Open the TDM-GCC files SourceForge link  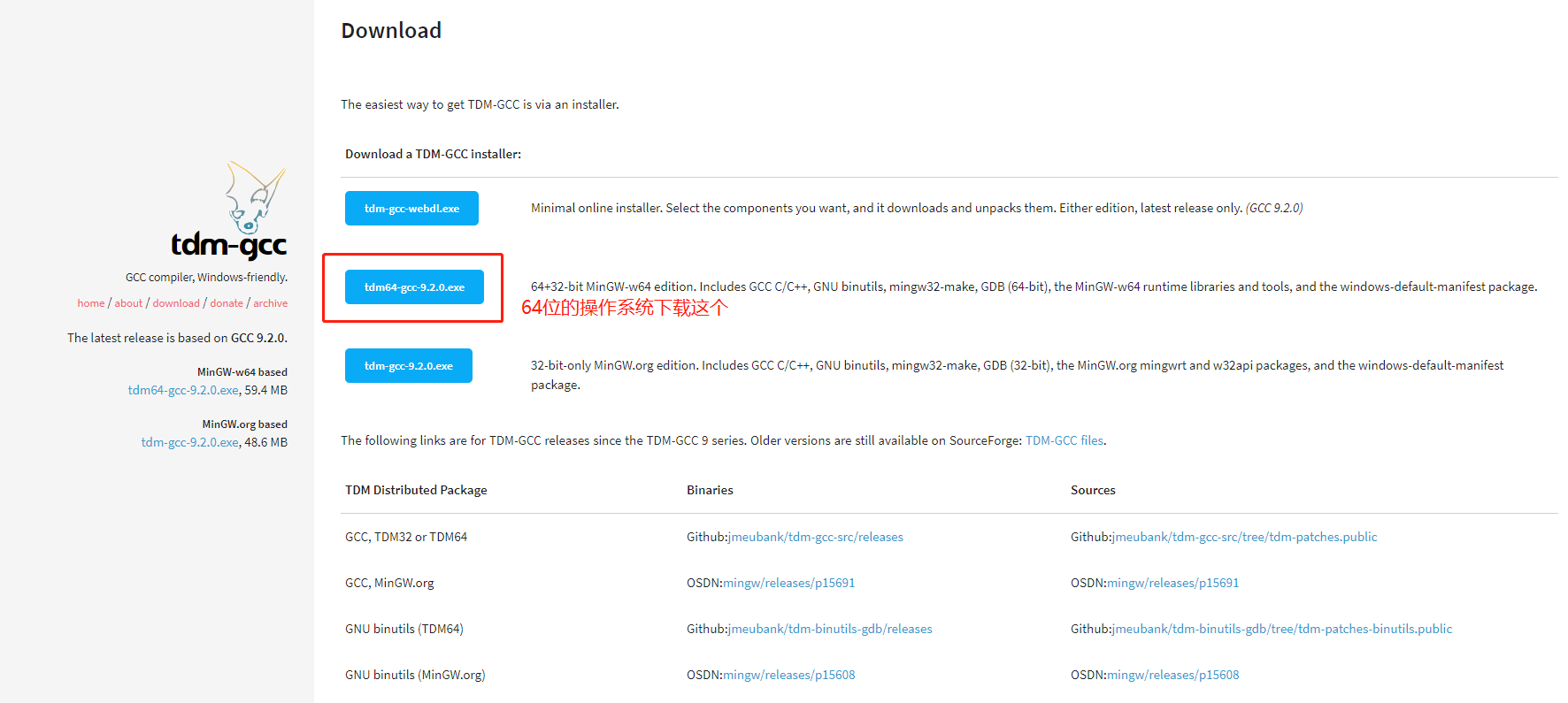click(x=1065, y=440)
